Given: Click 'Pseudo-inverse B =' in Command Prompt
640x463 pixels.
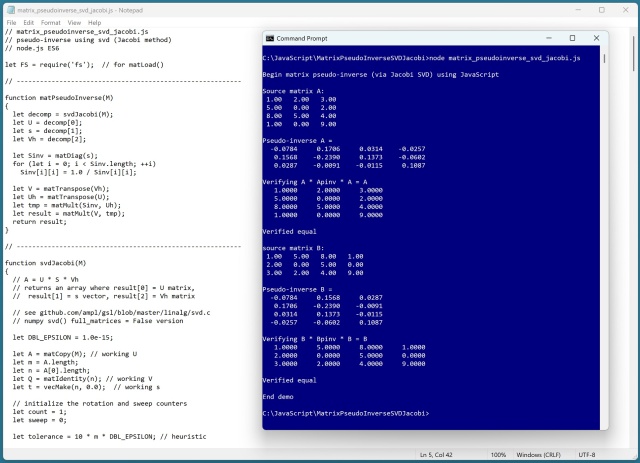Looking at the screenshot, I should click(x=297, y=289).
